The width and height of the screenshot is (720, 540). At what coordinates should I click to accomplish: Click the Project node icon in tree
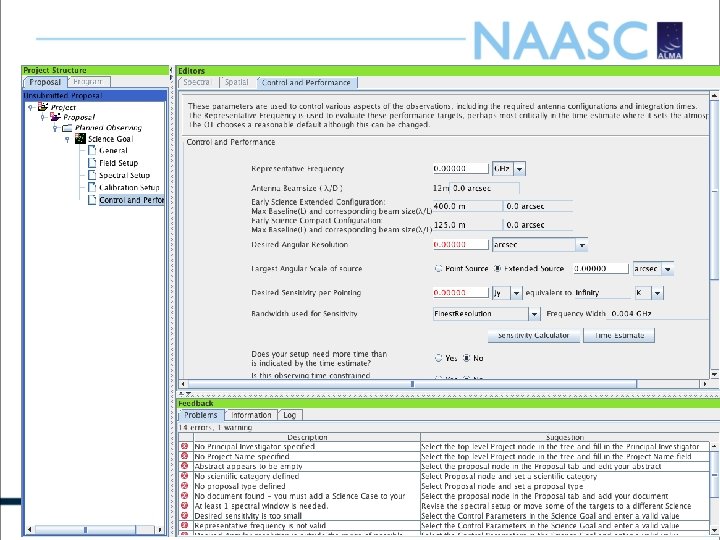(x=43, y=107)
